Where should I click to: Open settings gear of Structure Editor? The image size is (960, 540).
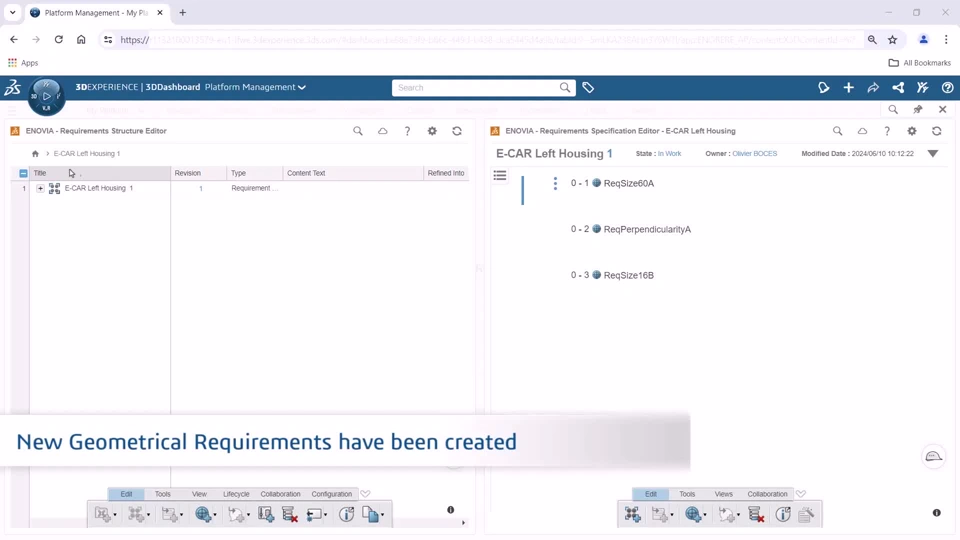pyautogui.click(x=432, y=131)
